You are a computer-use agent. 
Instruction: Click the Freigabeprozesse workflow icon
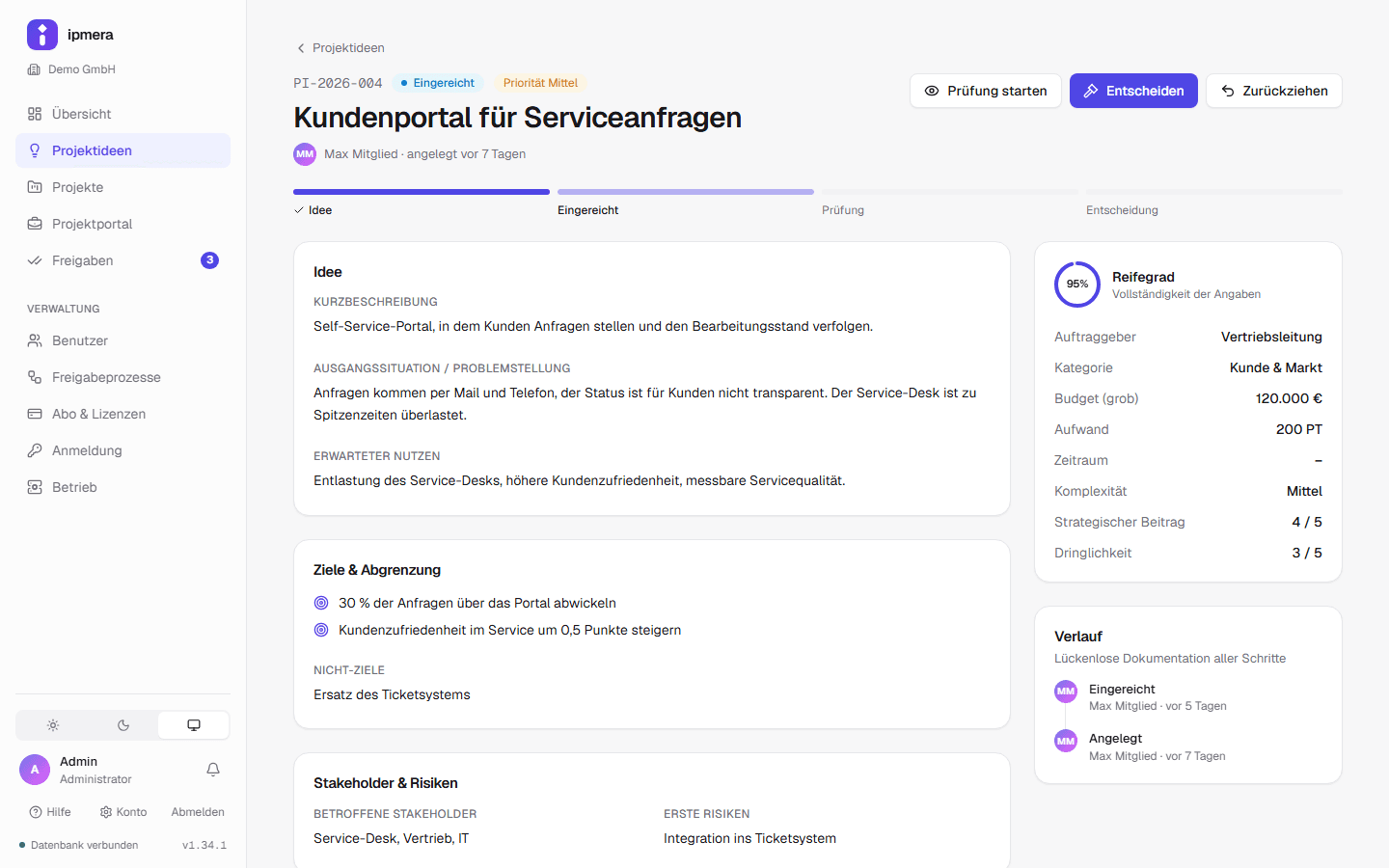(x=35, y=377)
